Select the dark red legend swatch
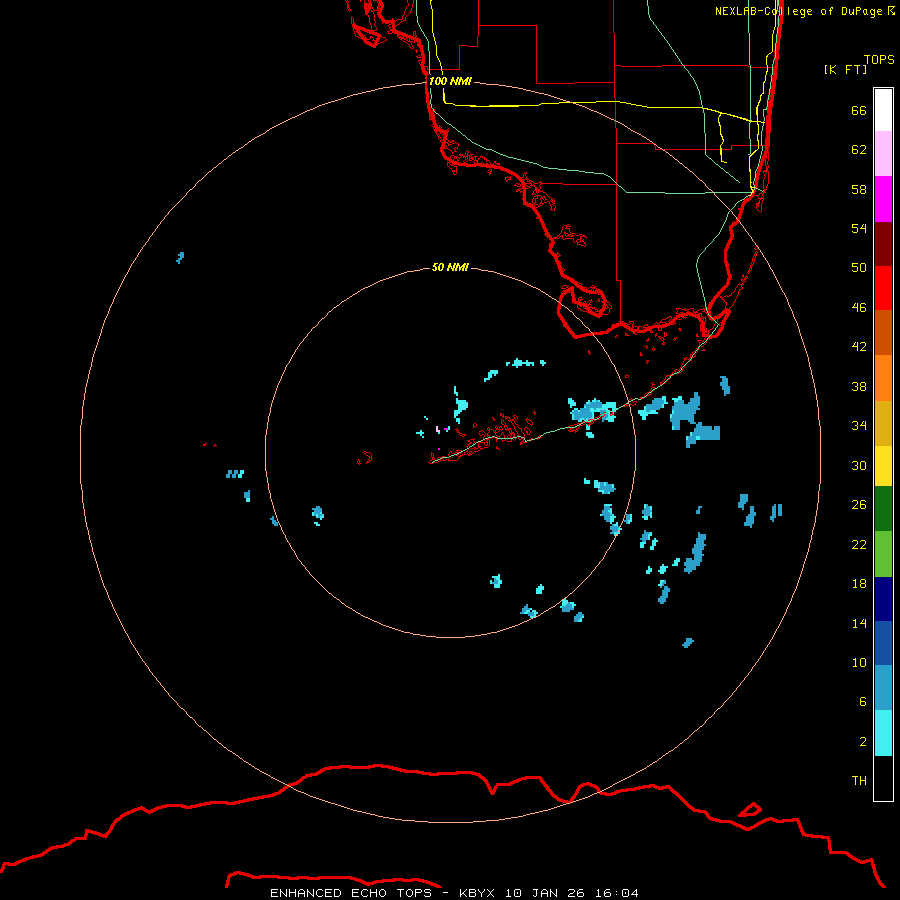This screenshot has height=900, width=900. 883,243
